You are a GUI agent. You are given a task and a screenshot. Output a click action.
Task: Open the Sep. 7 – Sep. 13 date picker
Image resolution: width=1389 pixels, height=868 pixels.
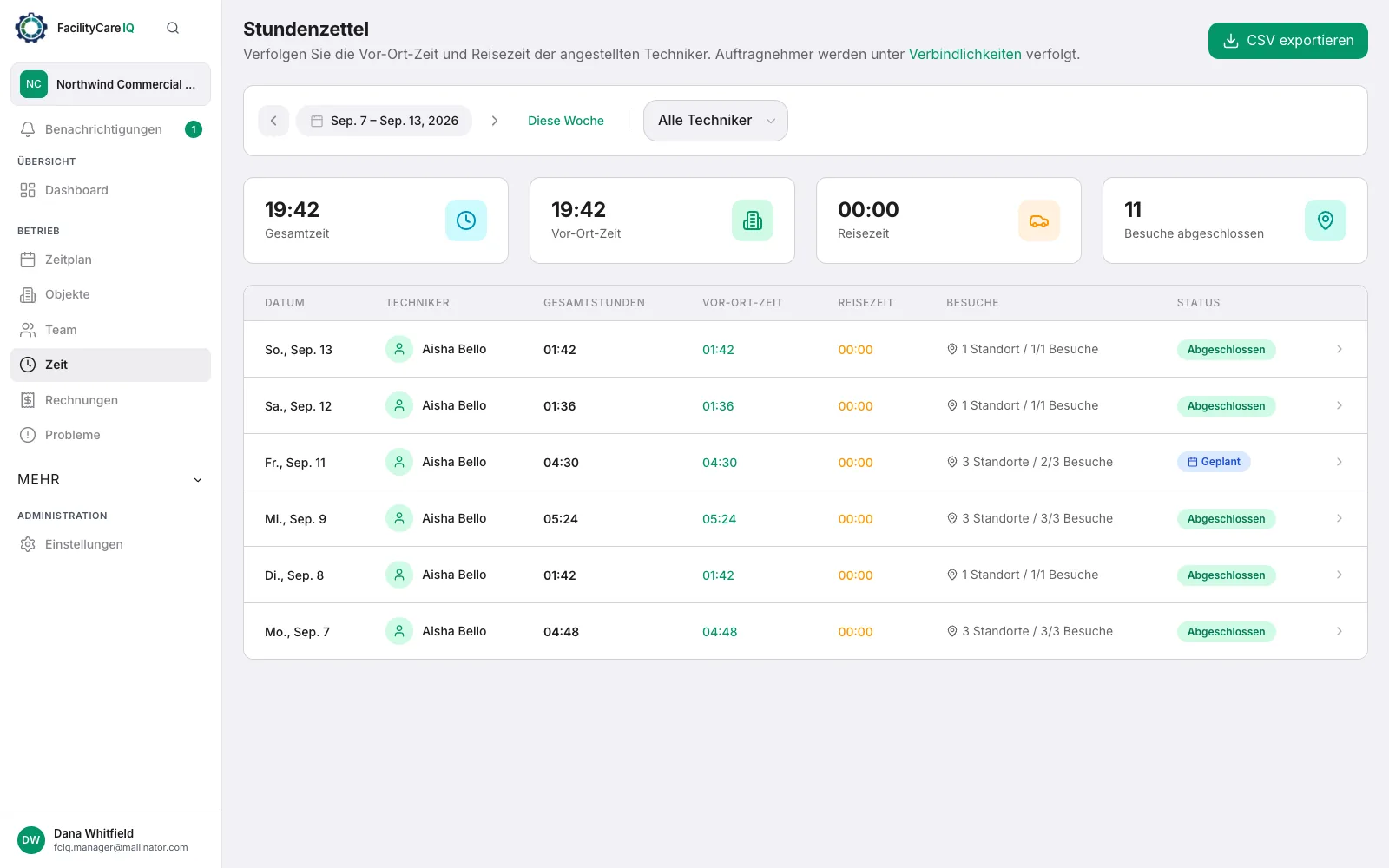385,121
